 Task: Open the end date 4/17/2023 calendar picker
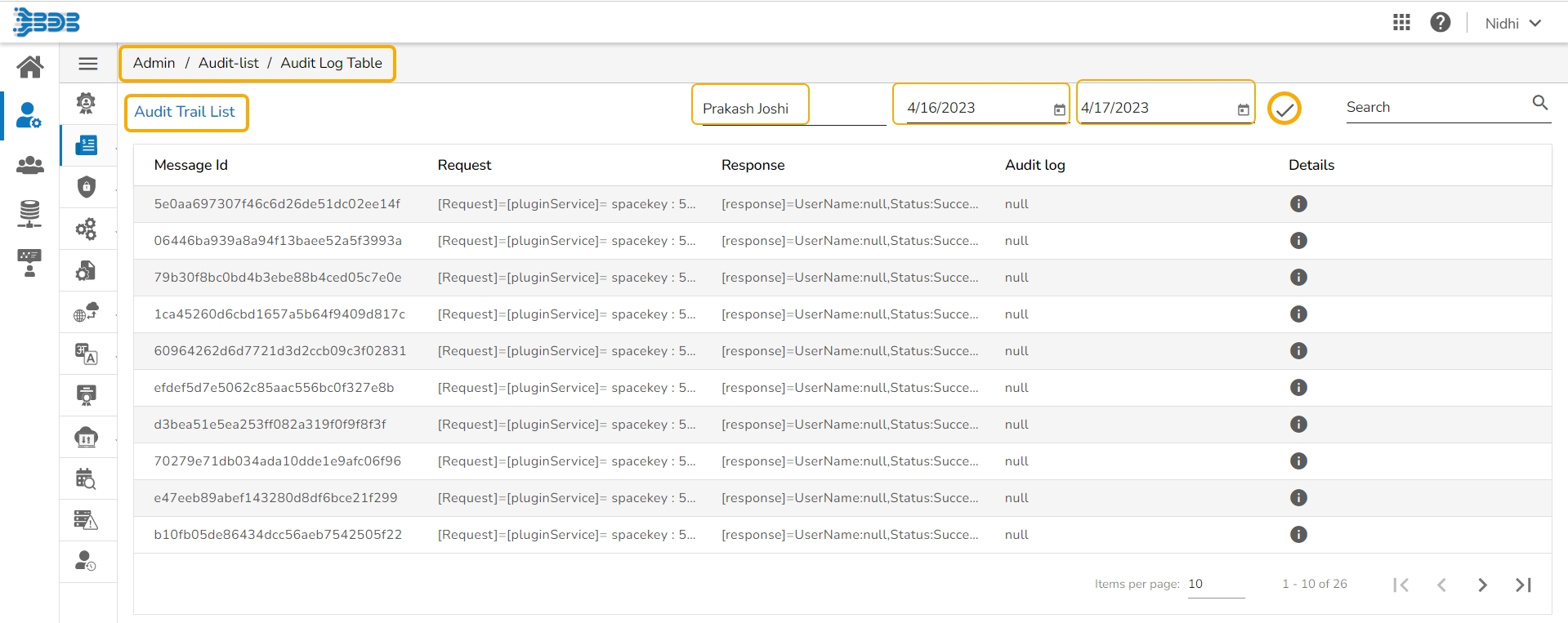coord(1243,109)
